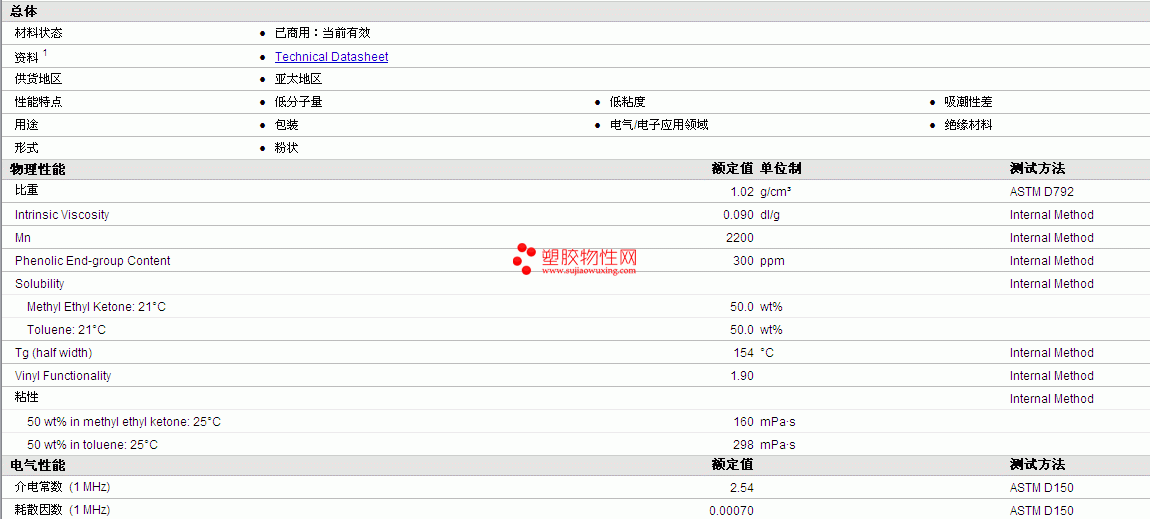Click the 绝缘材料 usage entry
Viewport: 1150px width, 519px height.
click(968, 125)
